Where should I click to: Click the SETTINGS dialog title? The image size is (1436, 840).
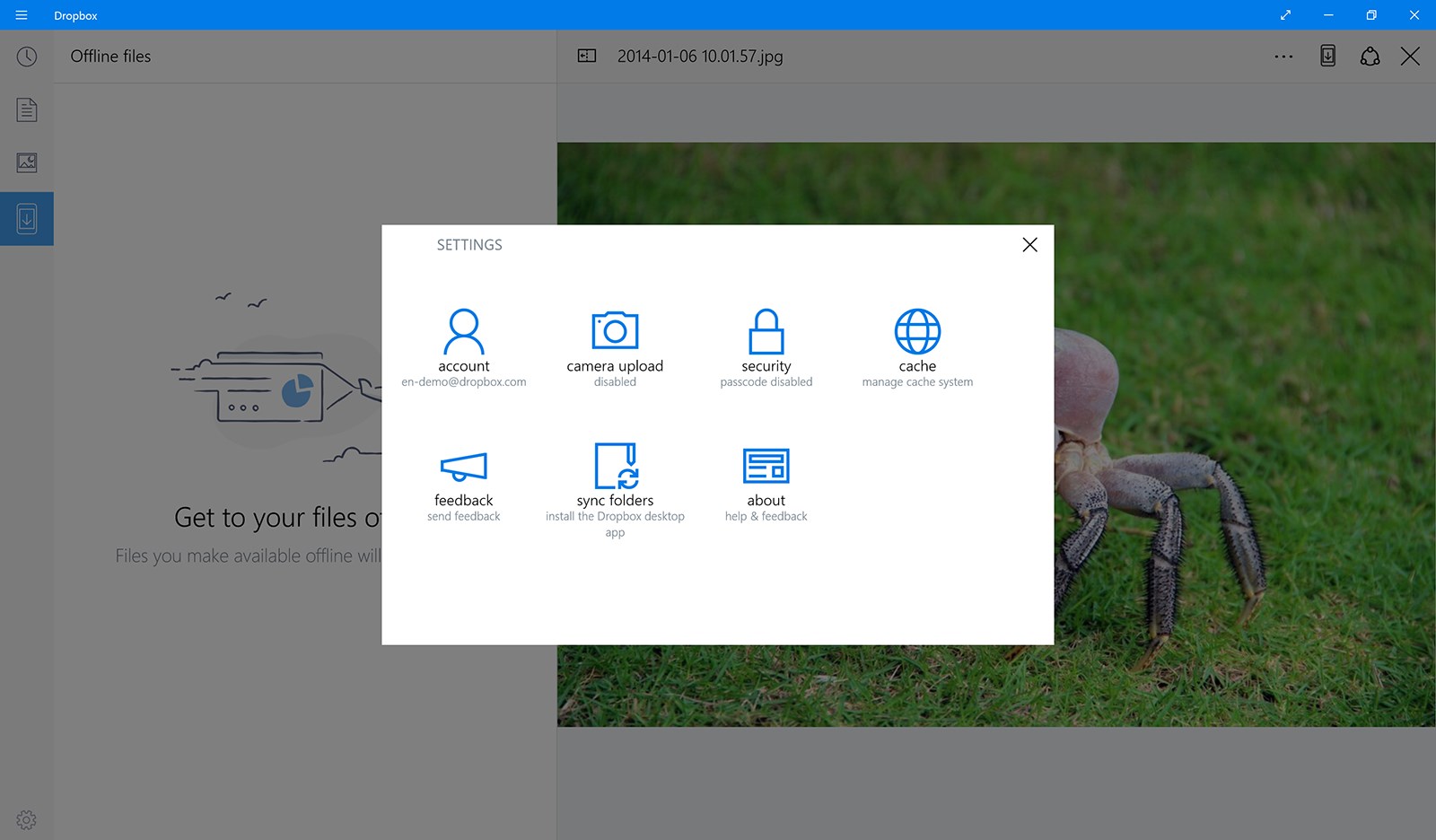point(469,245)
